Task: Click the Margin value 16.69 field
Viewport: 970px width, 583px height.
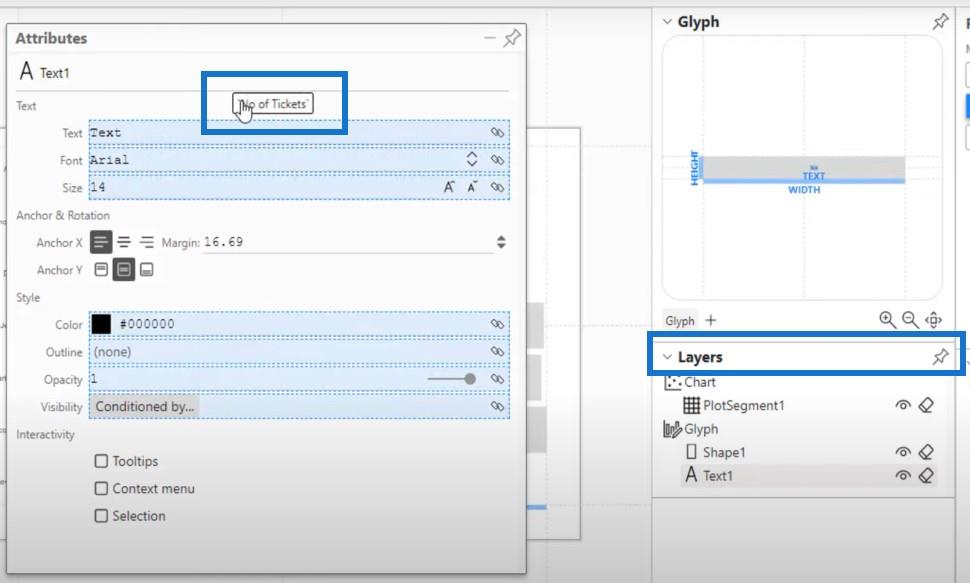Action: coord(348,242)
